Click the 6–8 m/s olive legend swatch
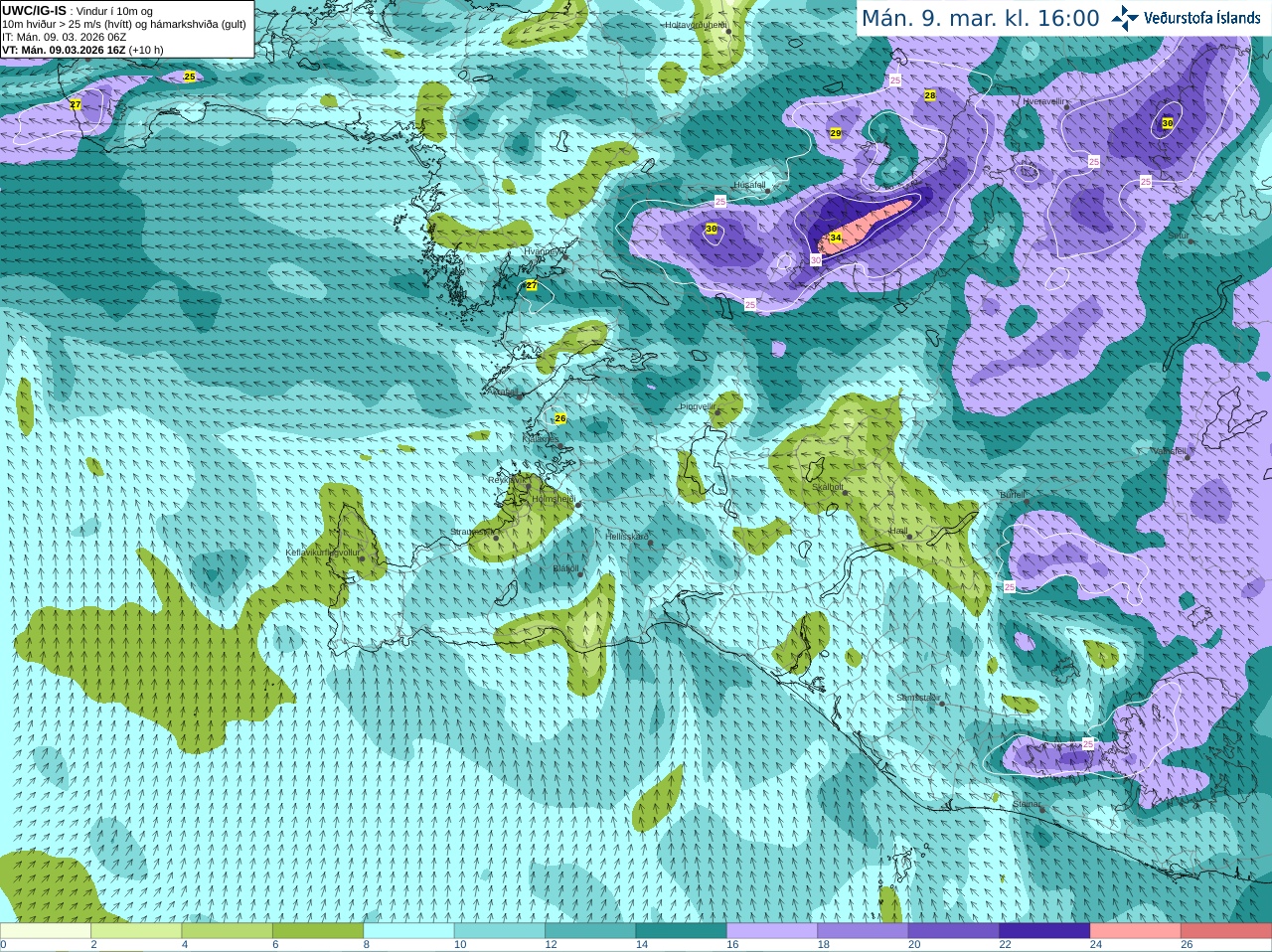The width and height of the screenshot is (1272, 952). [x=318, y=930]
